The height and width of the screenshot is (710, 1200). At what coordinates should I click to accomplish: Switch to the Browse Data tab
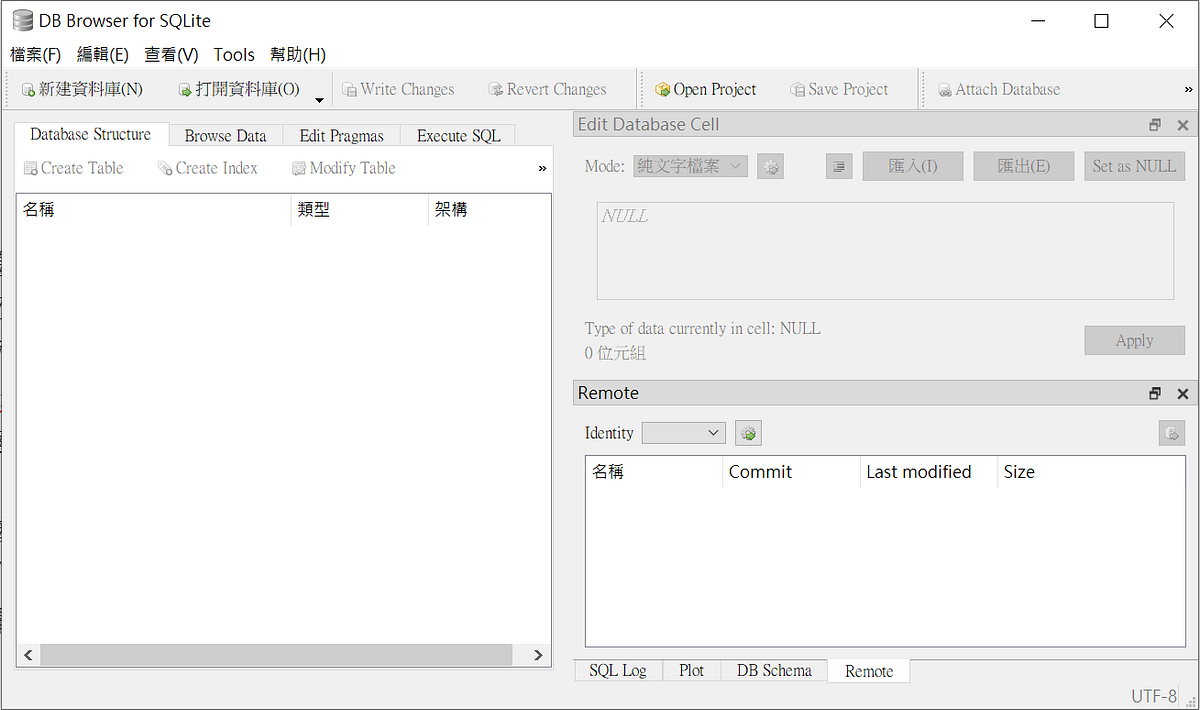pos(225,135)
